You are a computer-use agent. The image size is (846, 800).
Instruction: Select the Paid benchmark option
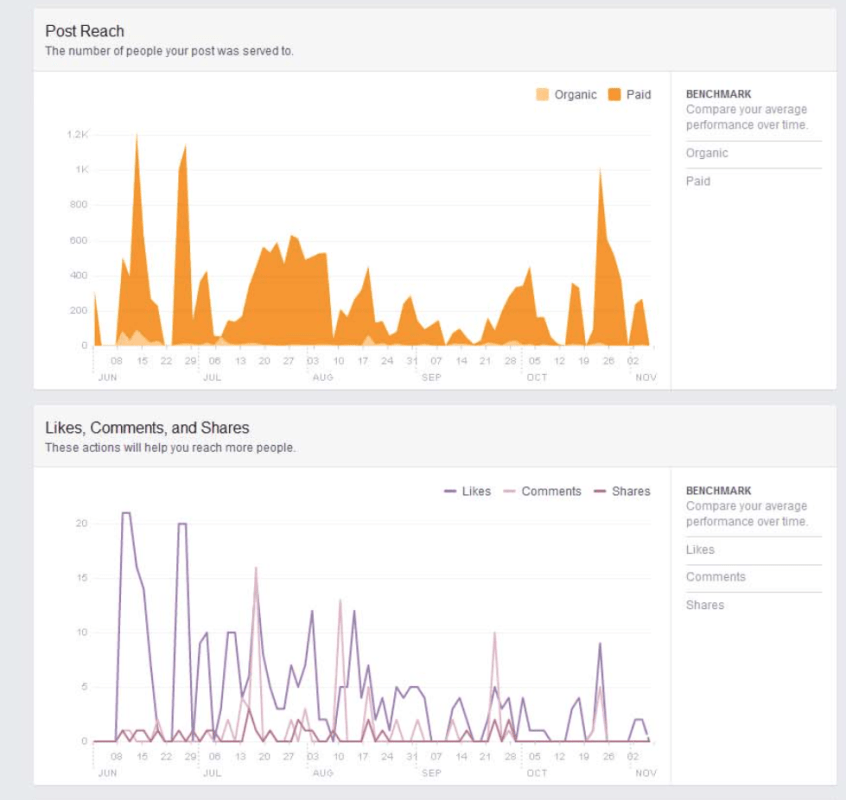pyautogui.click(x=698, y=181)
